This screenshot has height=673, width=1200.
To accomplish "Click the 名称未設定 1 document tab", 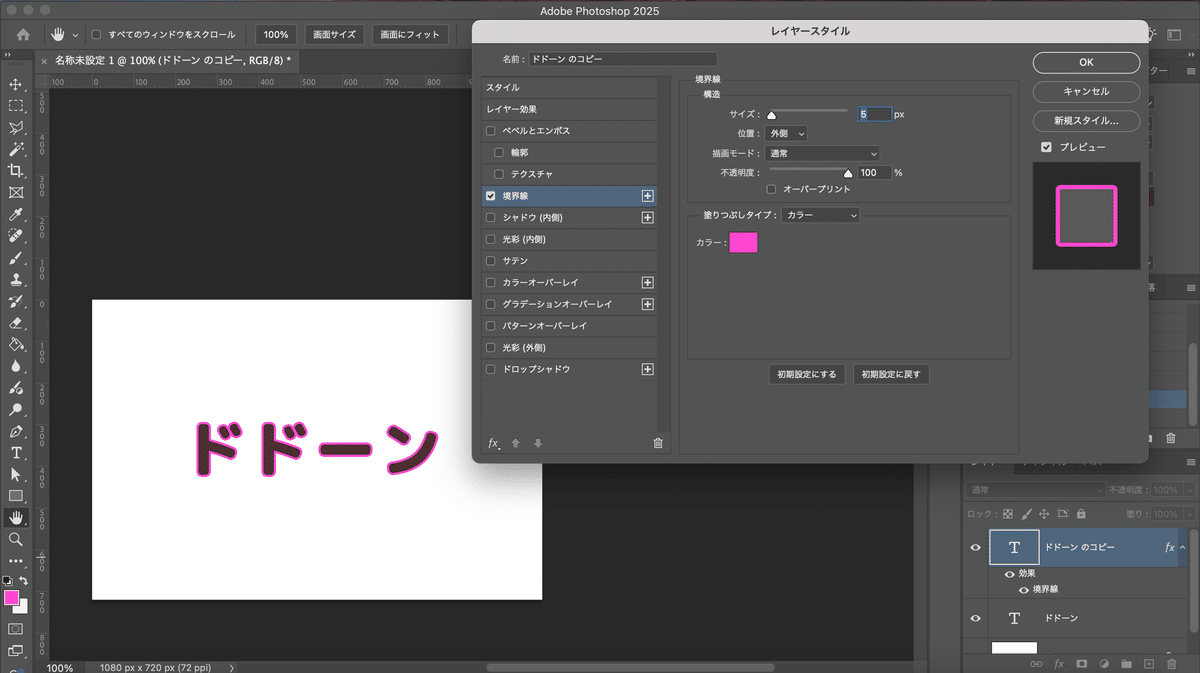I will click(x=172, y=61).
